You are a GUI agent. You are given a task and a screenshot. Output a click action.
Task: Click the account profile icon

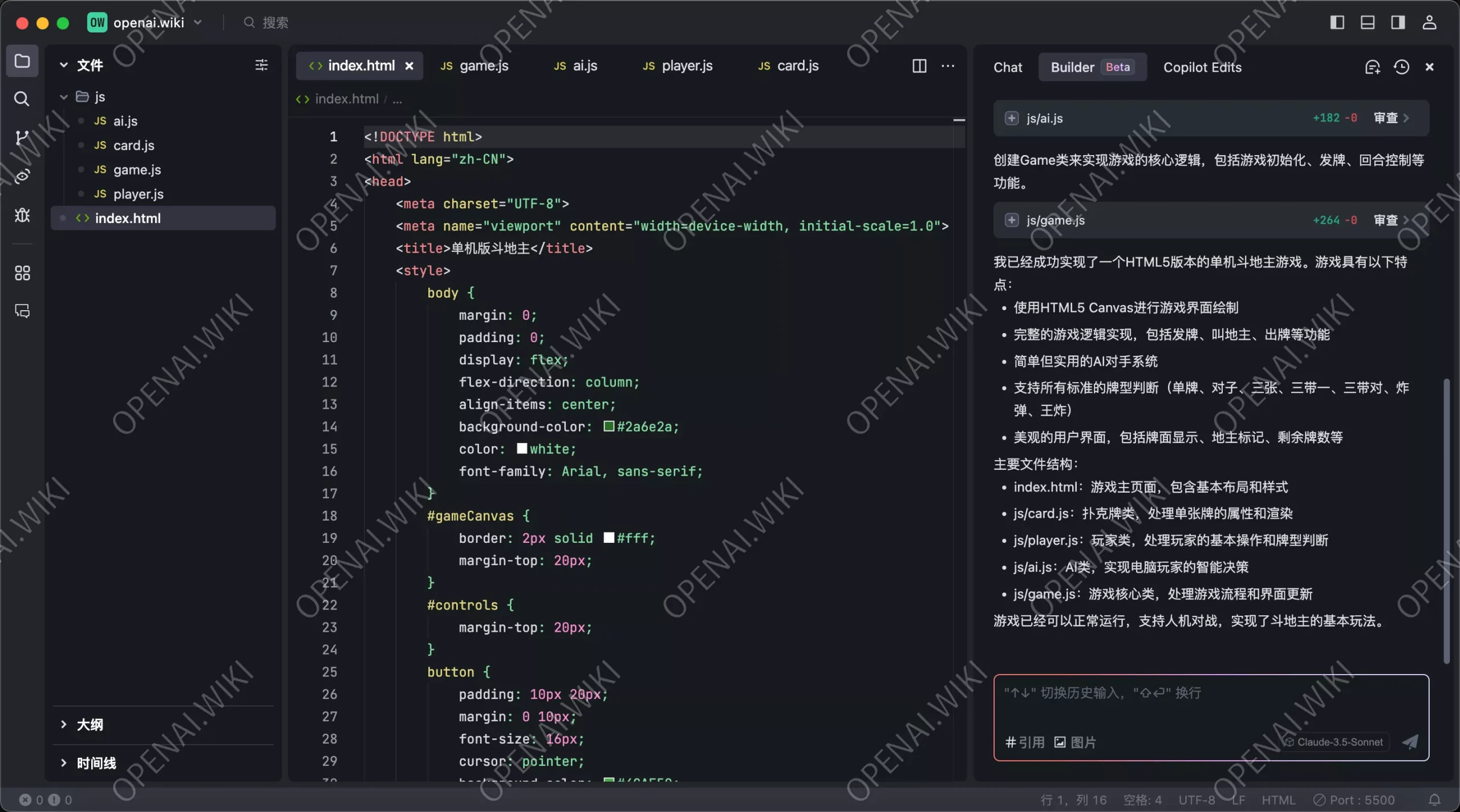(1429, 22)
